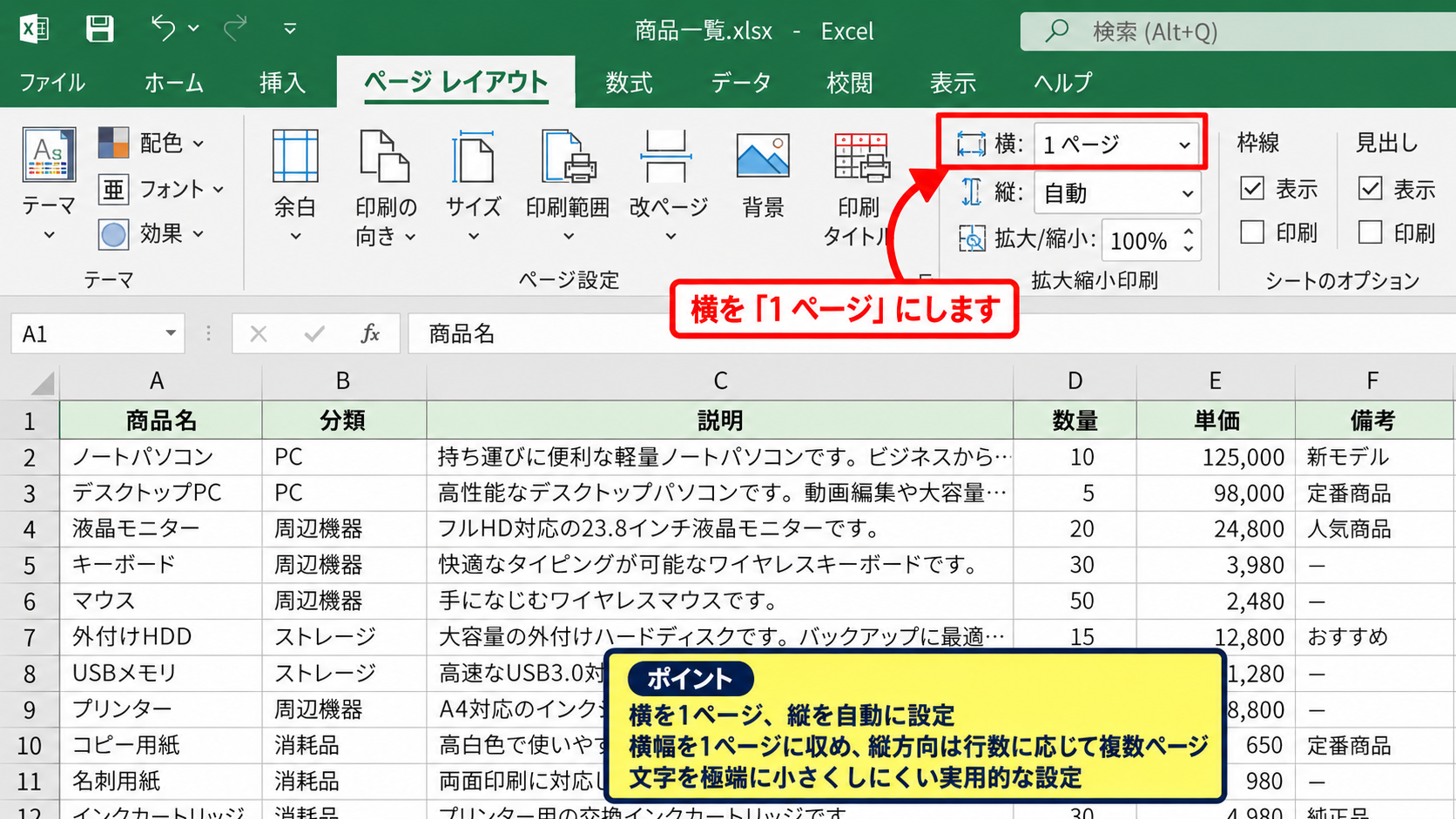Screen dimensions: 1456x819
Task: Select row 5 header
Action: click(x=30, y=565)
